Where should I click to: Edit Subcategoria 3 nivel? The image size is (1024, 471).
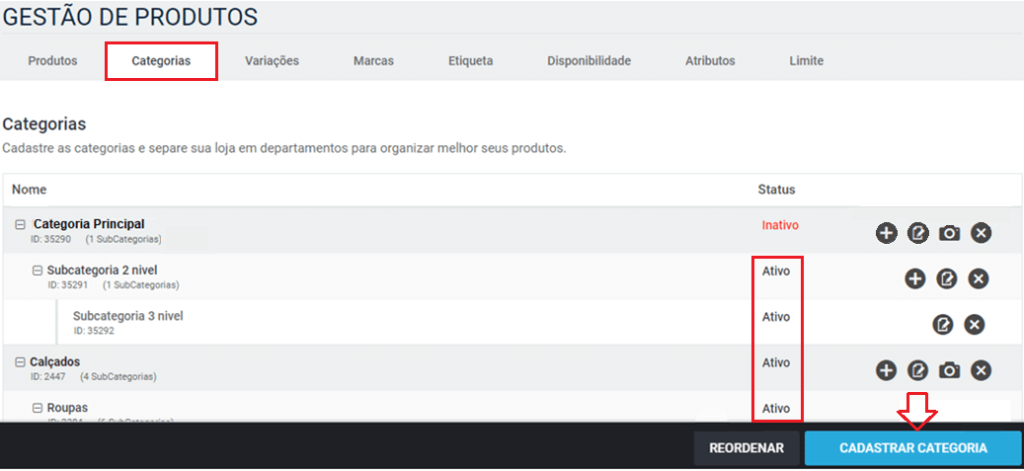(943, 325)
